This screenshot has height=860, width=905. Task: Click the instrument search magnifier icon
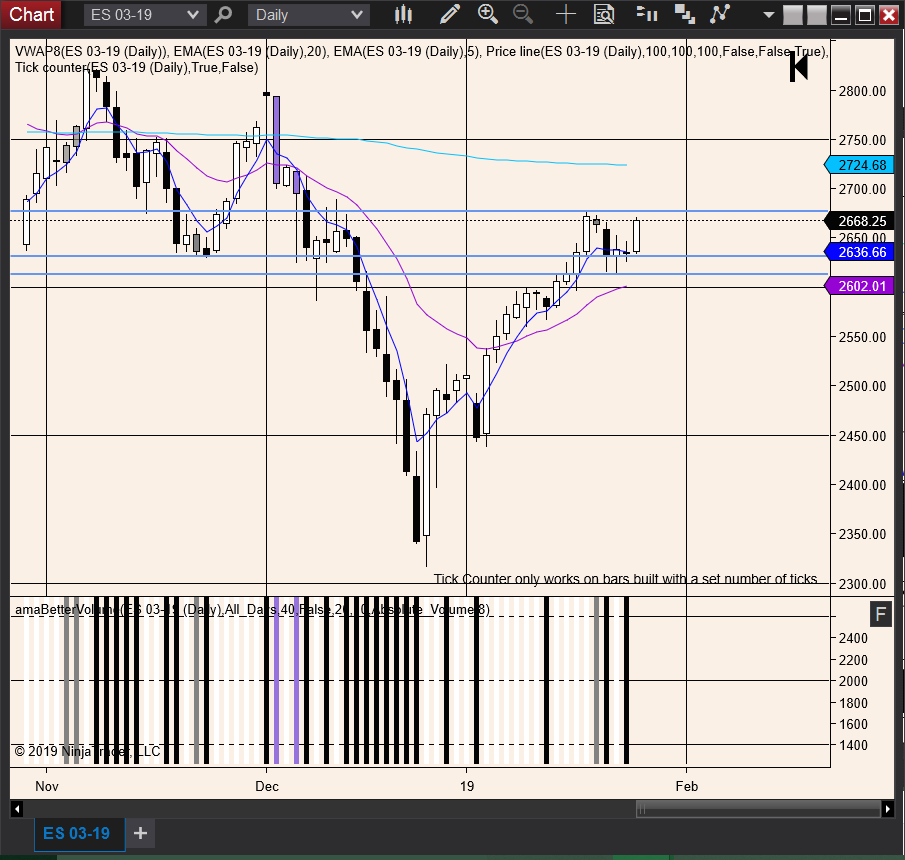click(223, 14)
